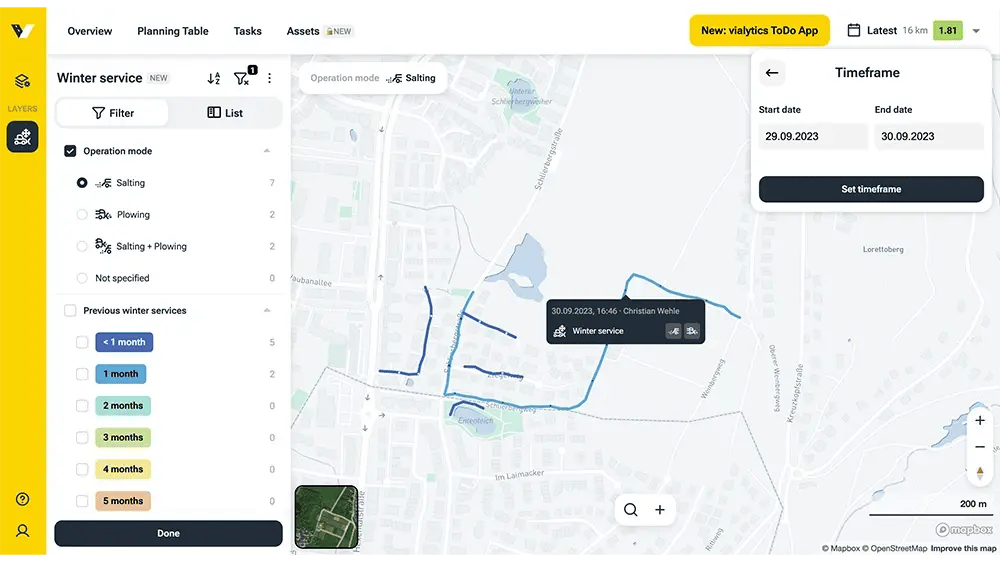This screenshot has height=562, width=1000.
Task: Open the Assets tab
Action: 303,31
